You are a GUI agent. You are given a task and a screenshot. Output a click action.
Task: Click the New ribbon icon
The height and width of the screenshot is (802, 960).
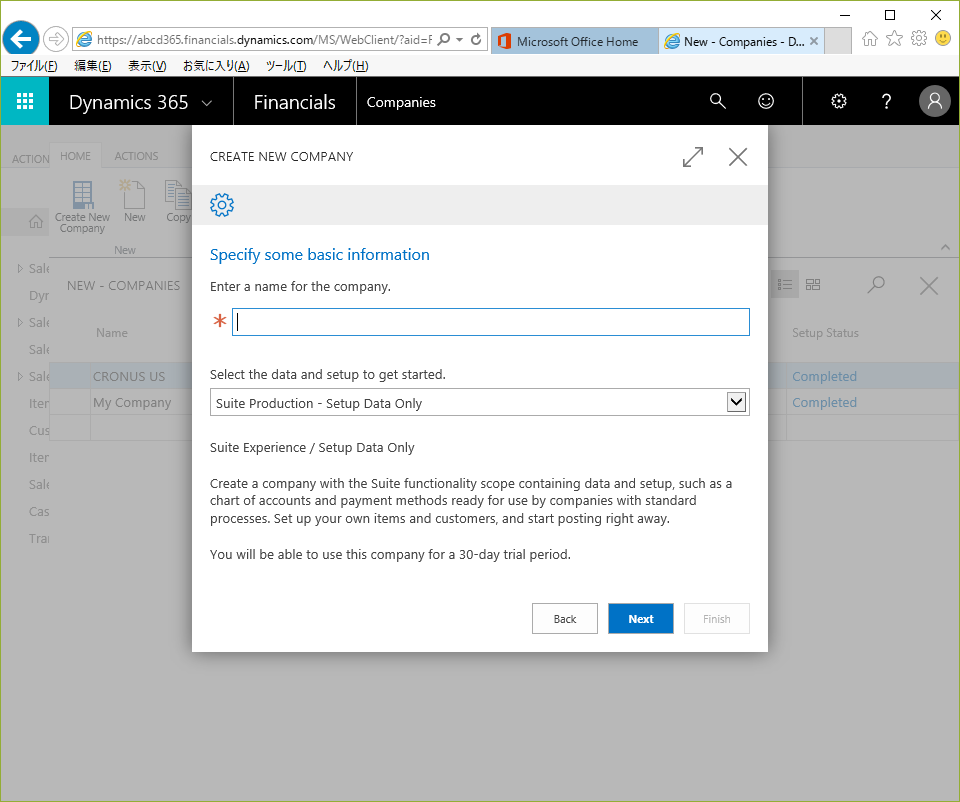pos(134,201)
